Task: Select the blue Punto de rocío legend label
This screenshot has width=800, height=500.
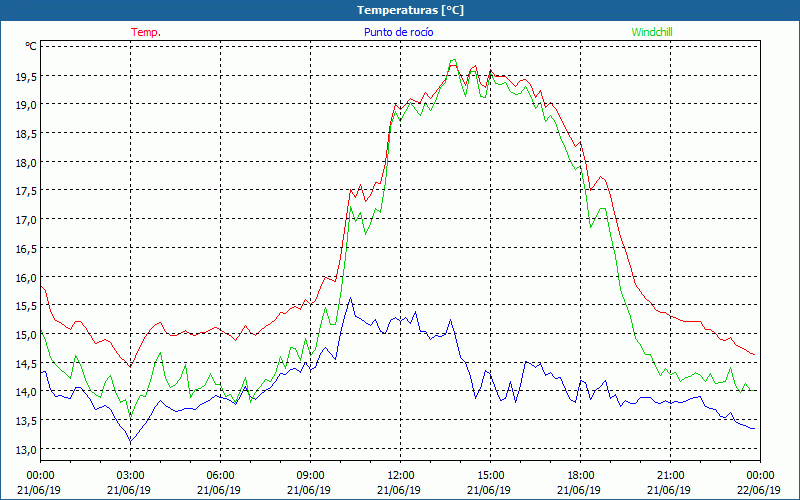Action: pyautogui.click(x=398, y=32)
